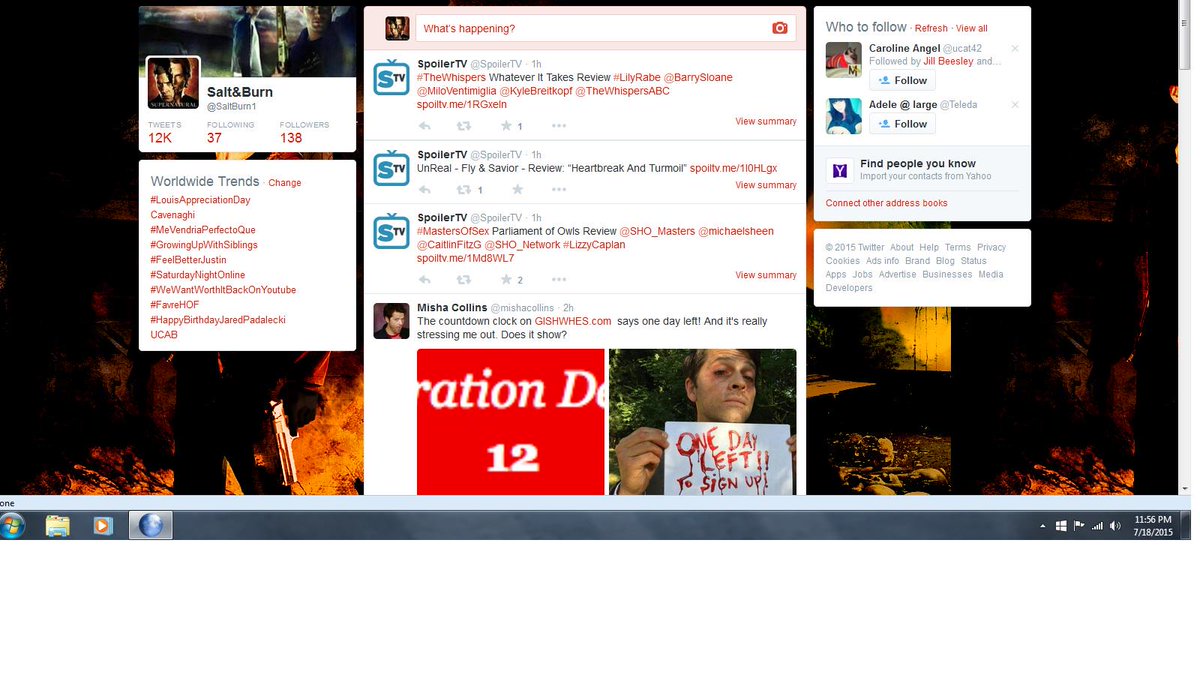Open Caroline Angel's avatar
Viewport: 1200px width, 675px height.
pyautogui.click(x=843, y=60)
